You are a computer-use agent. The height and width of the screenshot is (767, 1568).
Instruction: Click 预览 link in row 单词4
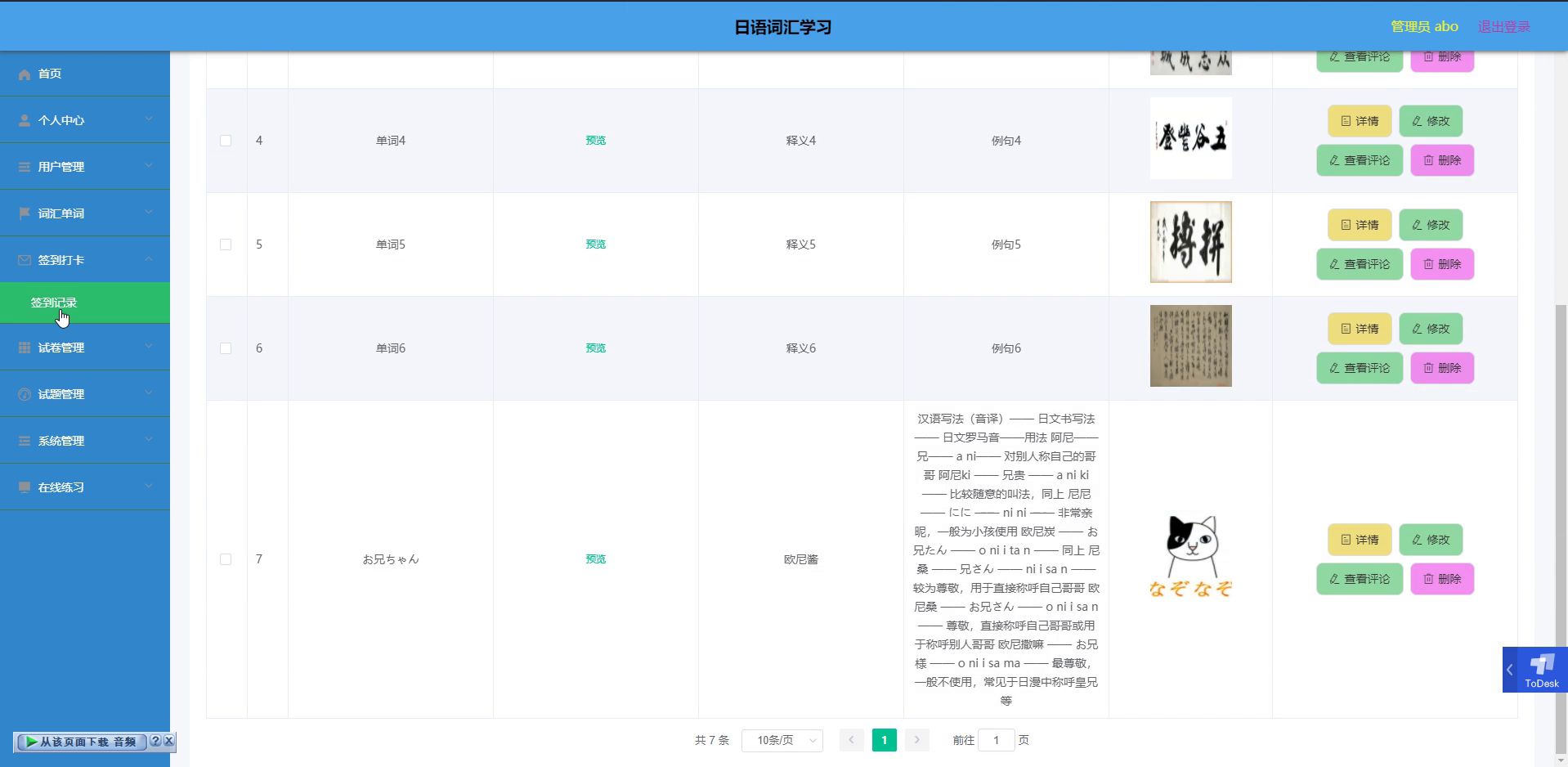(596, 141)
